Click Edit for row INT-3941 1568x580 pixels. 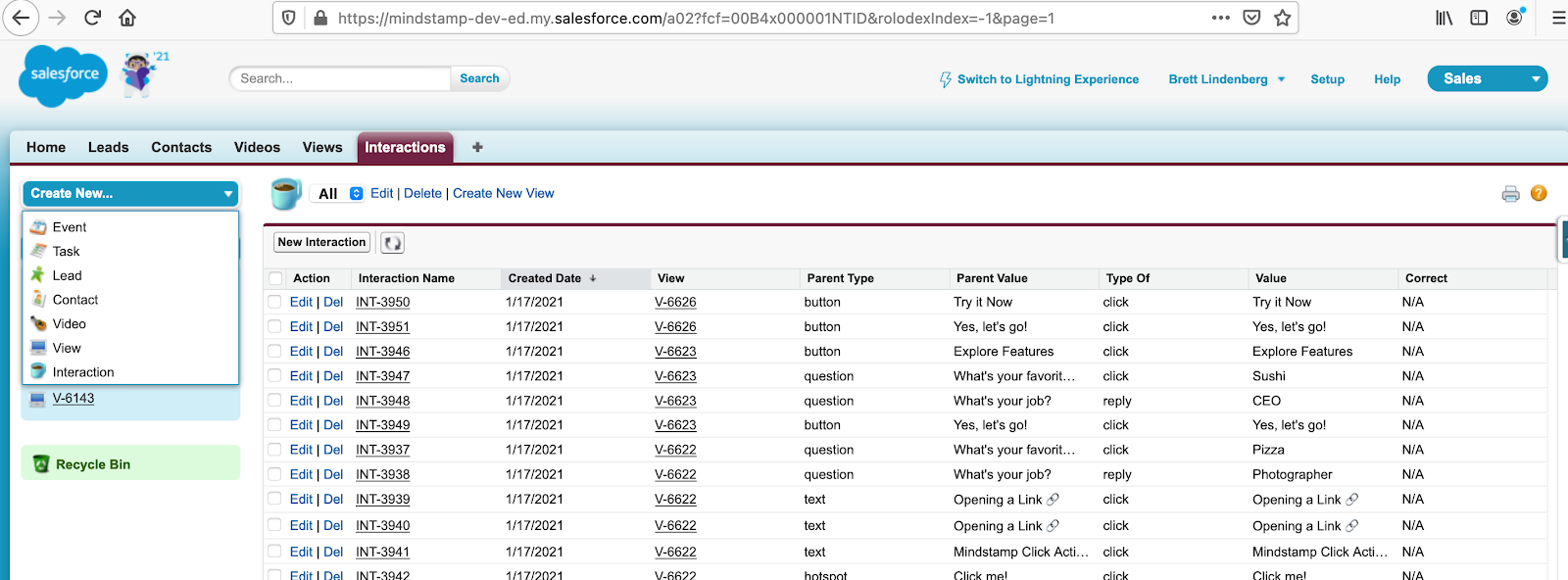point(301,553)
